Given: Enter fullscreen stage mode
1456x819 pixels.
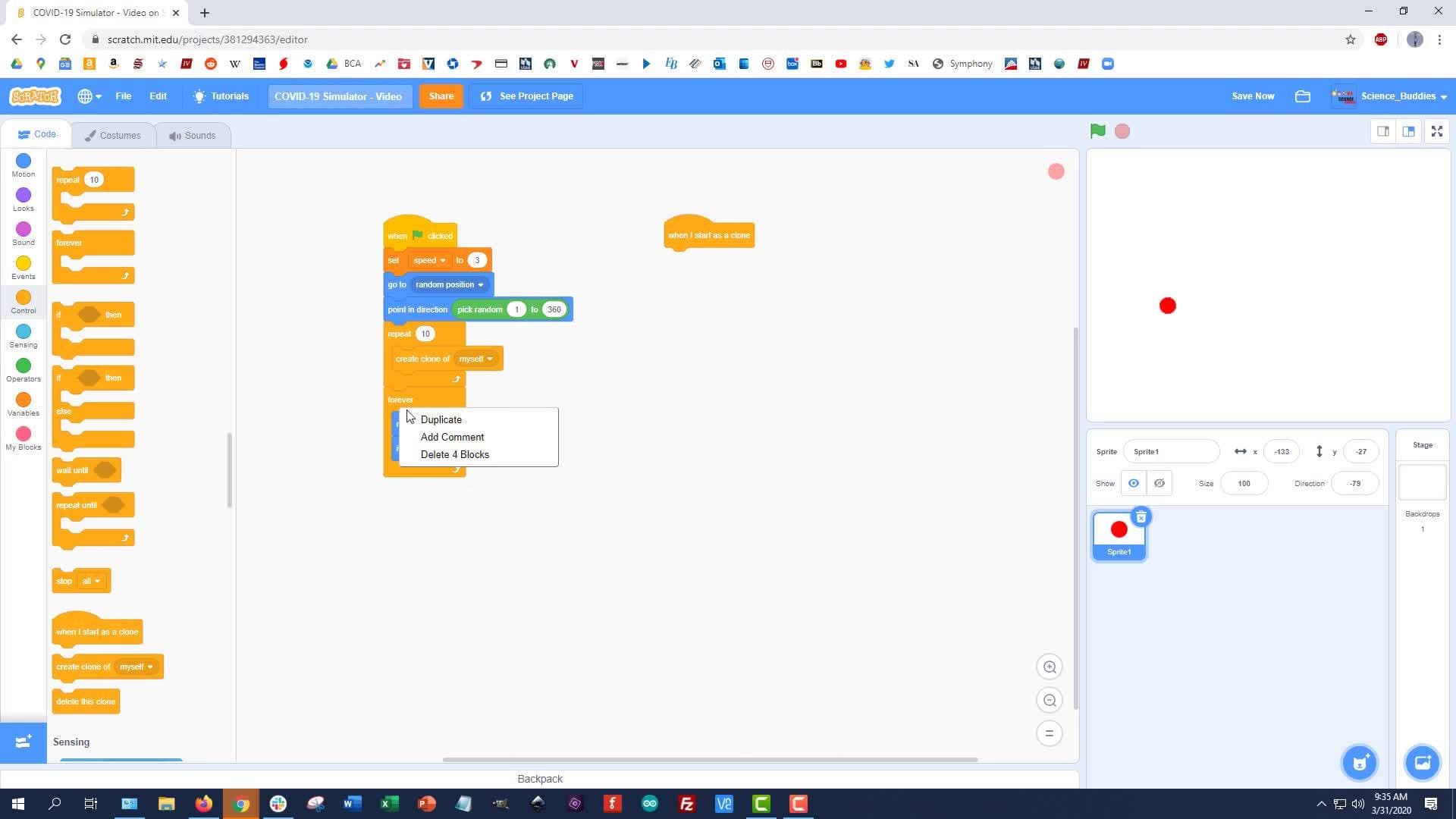Looking at the screenshot, I should point(1436,130).
